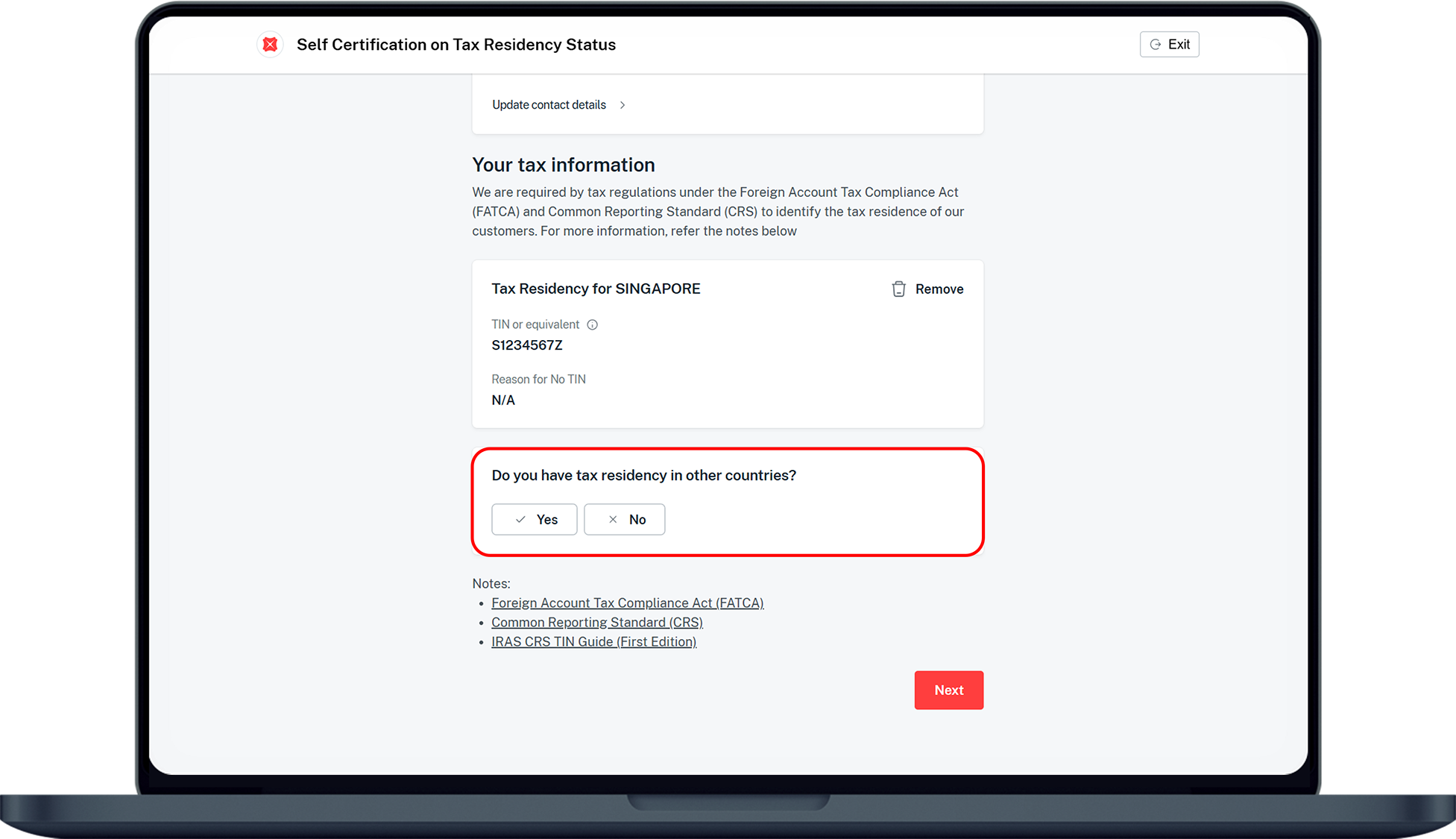The width and height of the screenshot is (1456, 839).
Task: Click the trash bin icon for Singapore residency
Action: tap(898, 289)
